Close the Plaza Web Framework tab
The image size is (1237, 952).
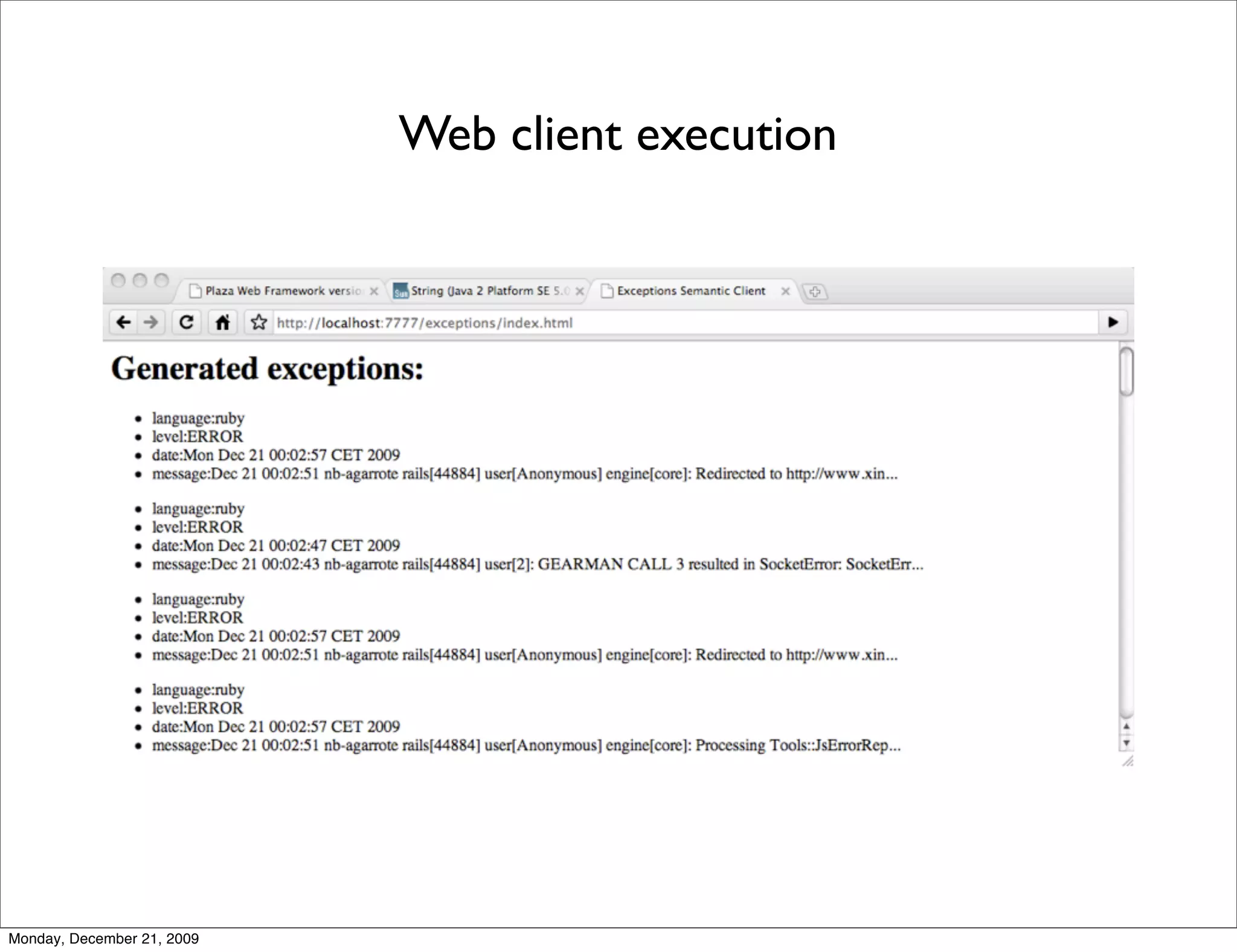coord(374,291)
